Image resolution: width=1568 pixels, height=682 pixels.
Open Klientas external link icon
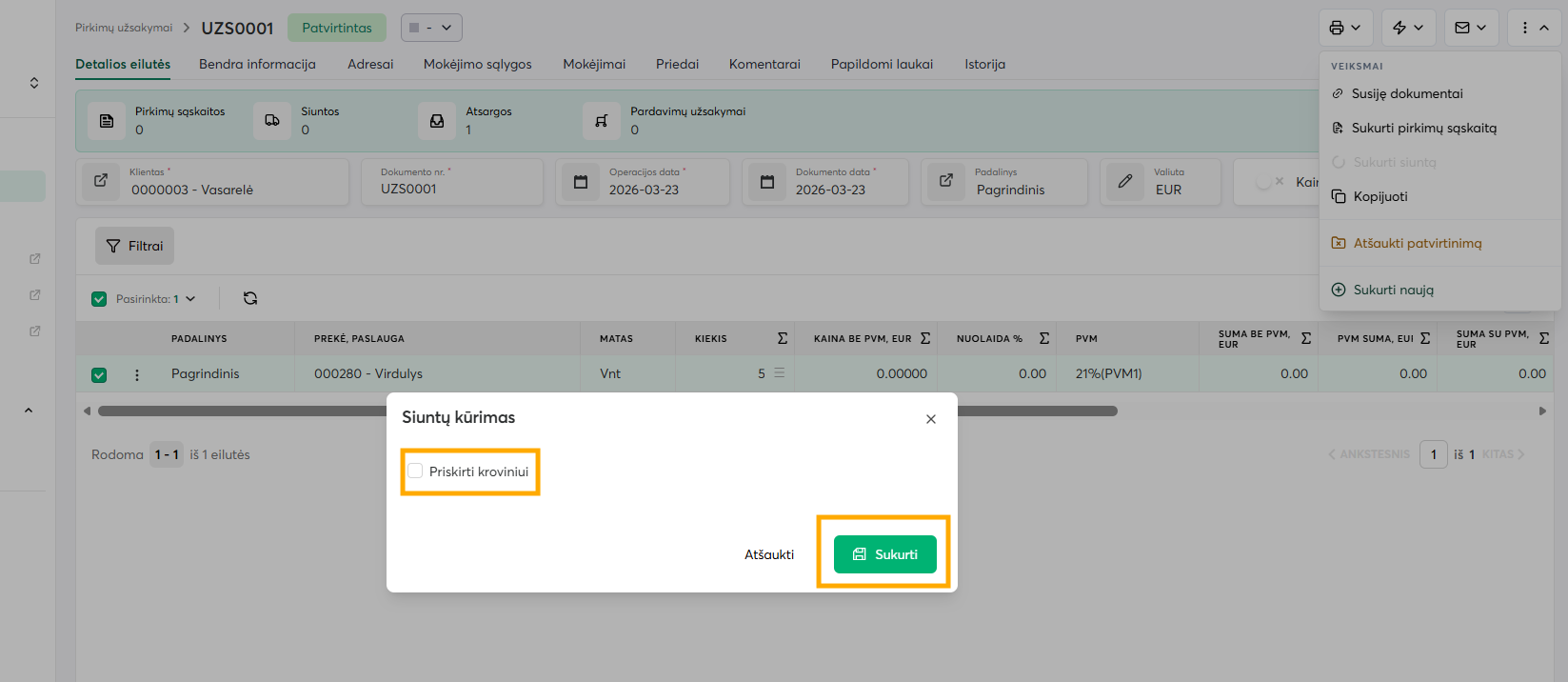pyautogui.click(x=101, y=181)
